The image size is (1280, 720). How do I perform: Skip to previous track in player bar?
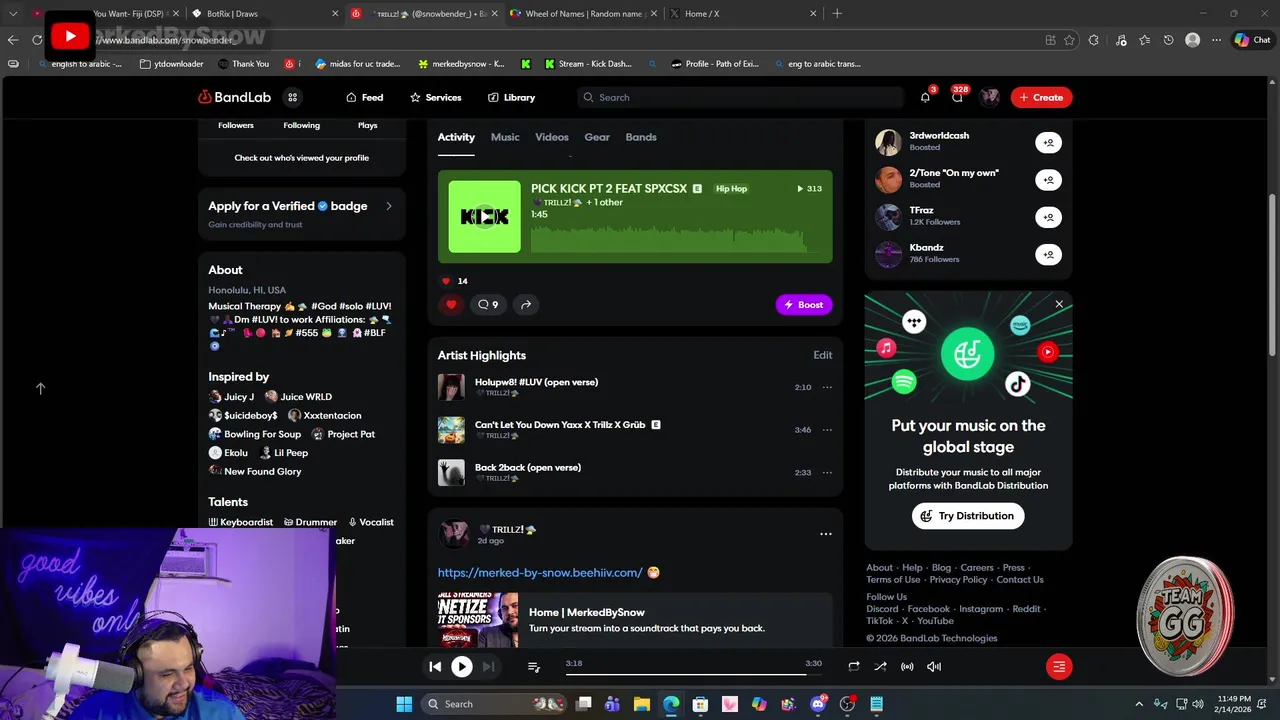(435, 666)
